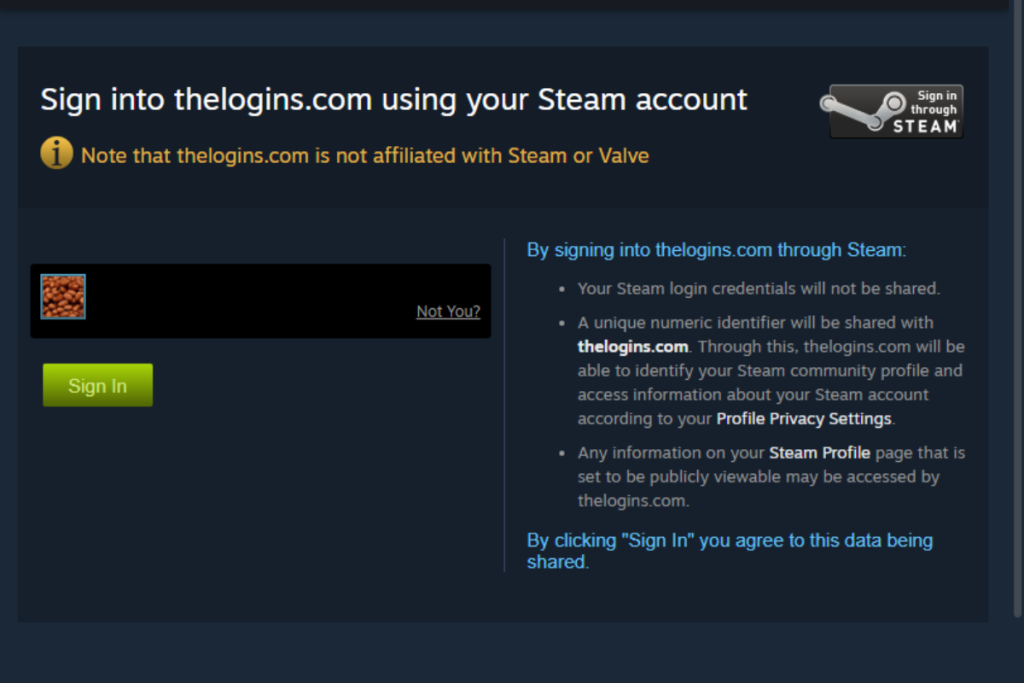The height and width of the screenshot is (683, 1024).
Task: Click 'By clicking Sign In you agree' notice
Action: pos(730,551)
